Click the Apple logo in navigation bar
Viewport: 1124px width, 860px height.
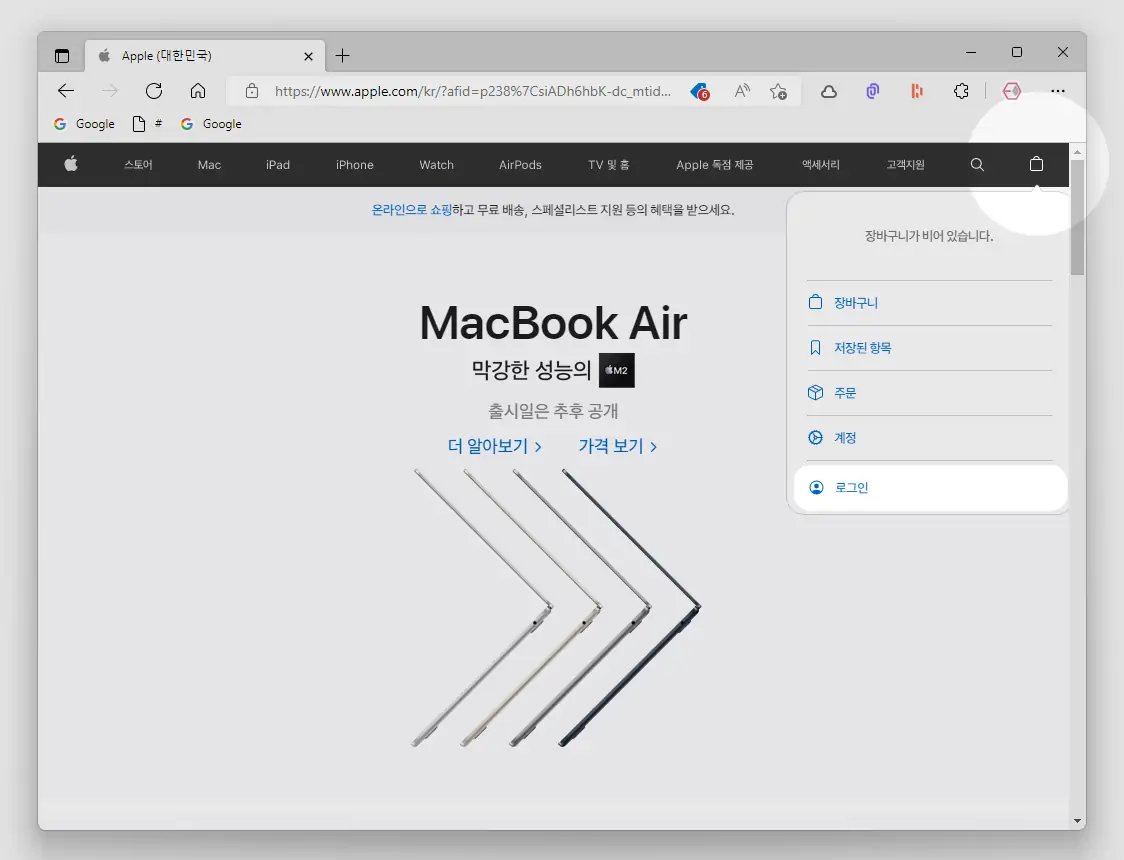[x=71, y=165]
